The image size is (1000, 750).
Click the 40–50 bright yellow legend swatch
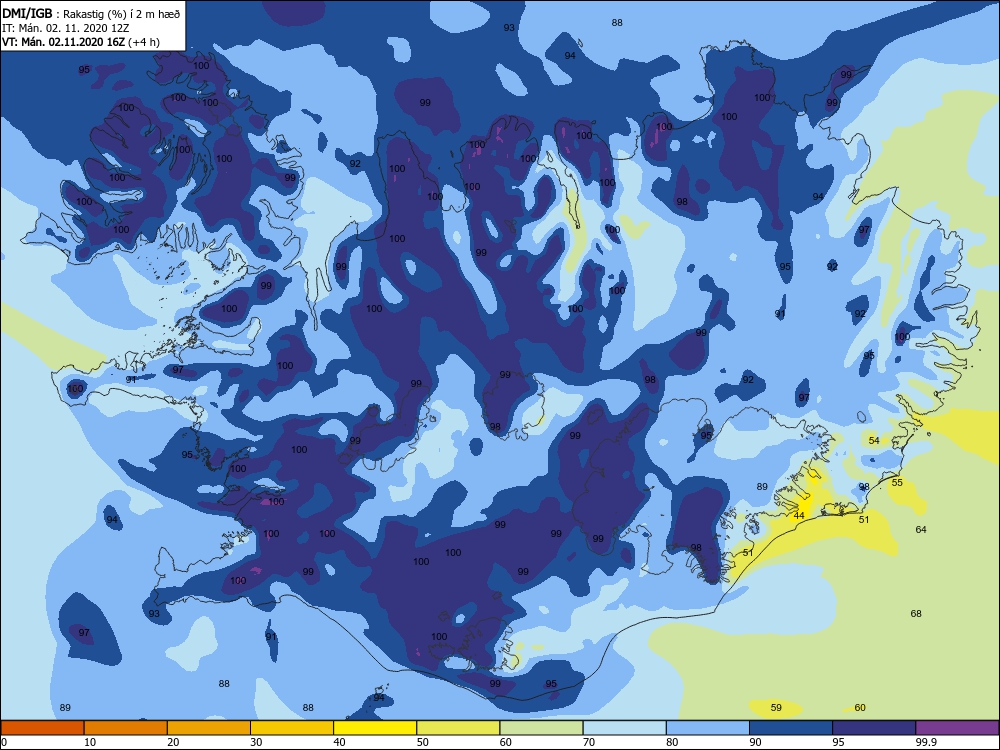[375, 728]
